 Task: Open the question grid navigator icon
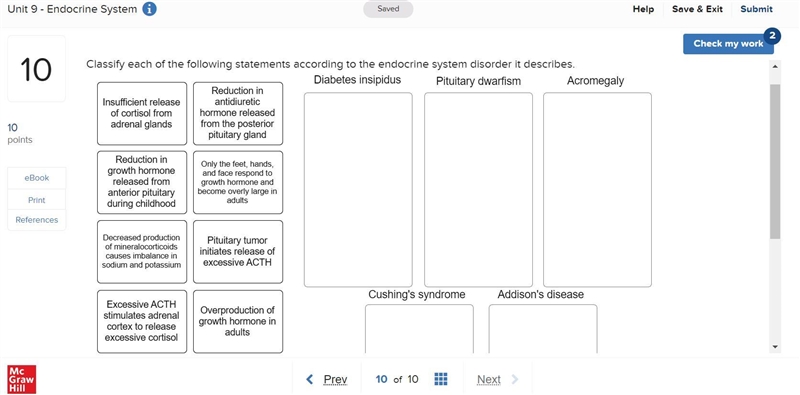(x=440, y=379)
